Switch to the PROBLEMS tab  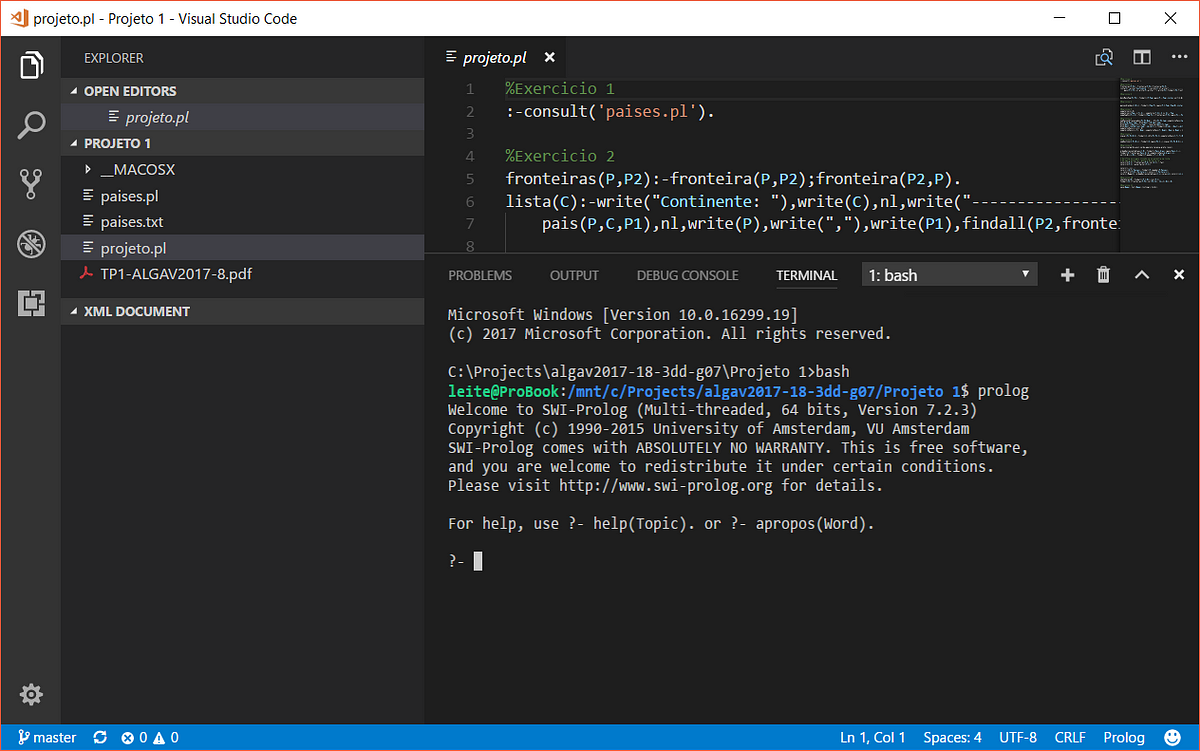[x=480, y=275]
